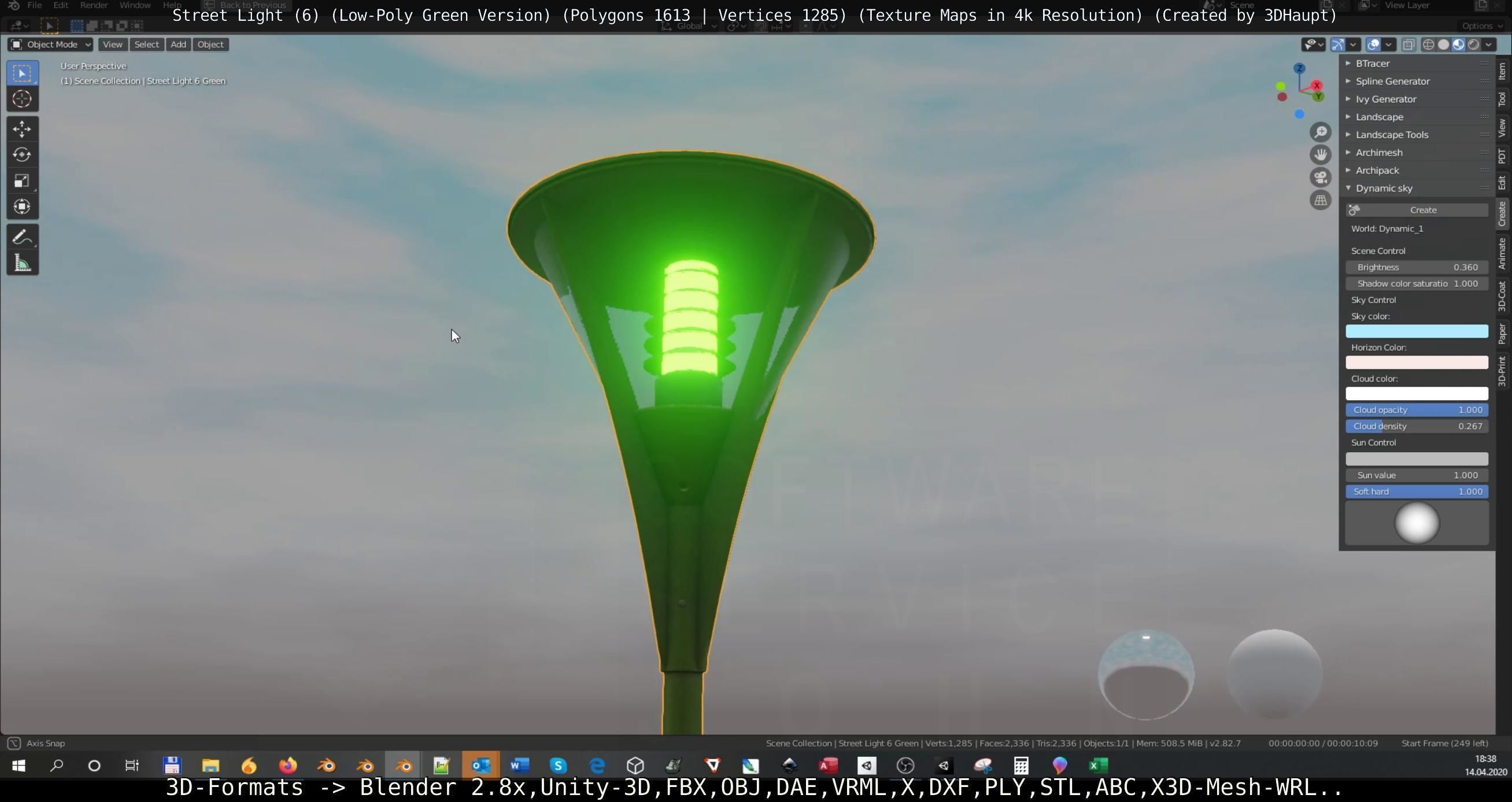Open the Cloud color swatch
The image size is (1512, 802).
1417,394
